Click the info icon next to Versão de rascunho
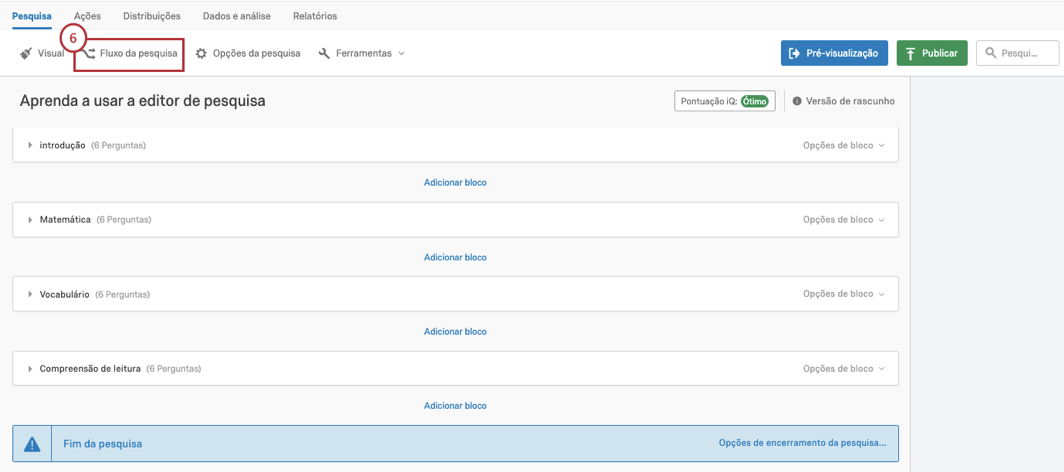Image resolution: width=1064 pixels, height=472 pixels. click(797, 101)
